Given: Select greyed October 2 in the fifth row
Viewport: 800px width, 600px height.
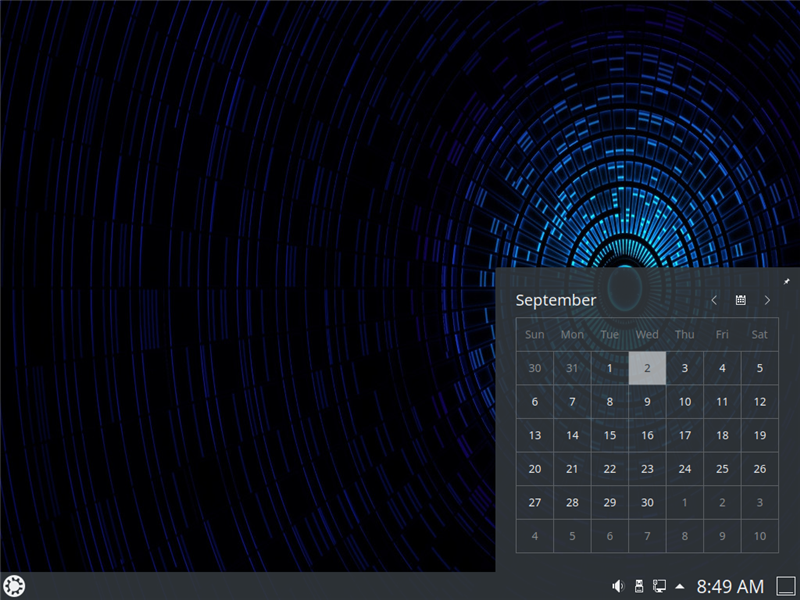Looking at the screenshot, I should 722,503.
